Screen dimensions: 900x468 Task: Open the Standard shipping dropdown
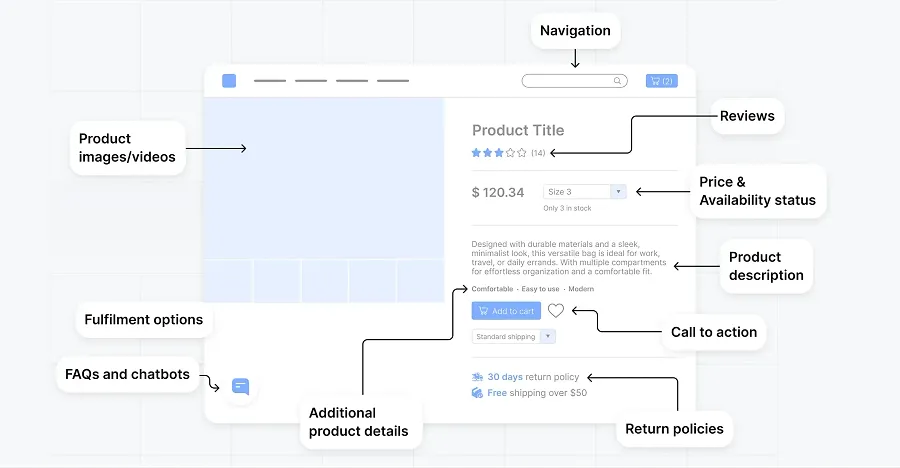[514, 337]
